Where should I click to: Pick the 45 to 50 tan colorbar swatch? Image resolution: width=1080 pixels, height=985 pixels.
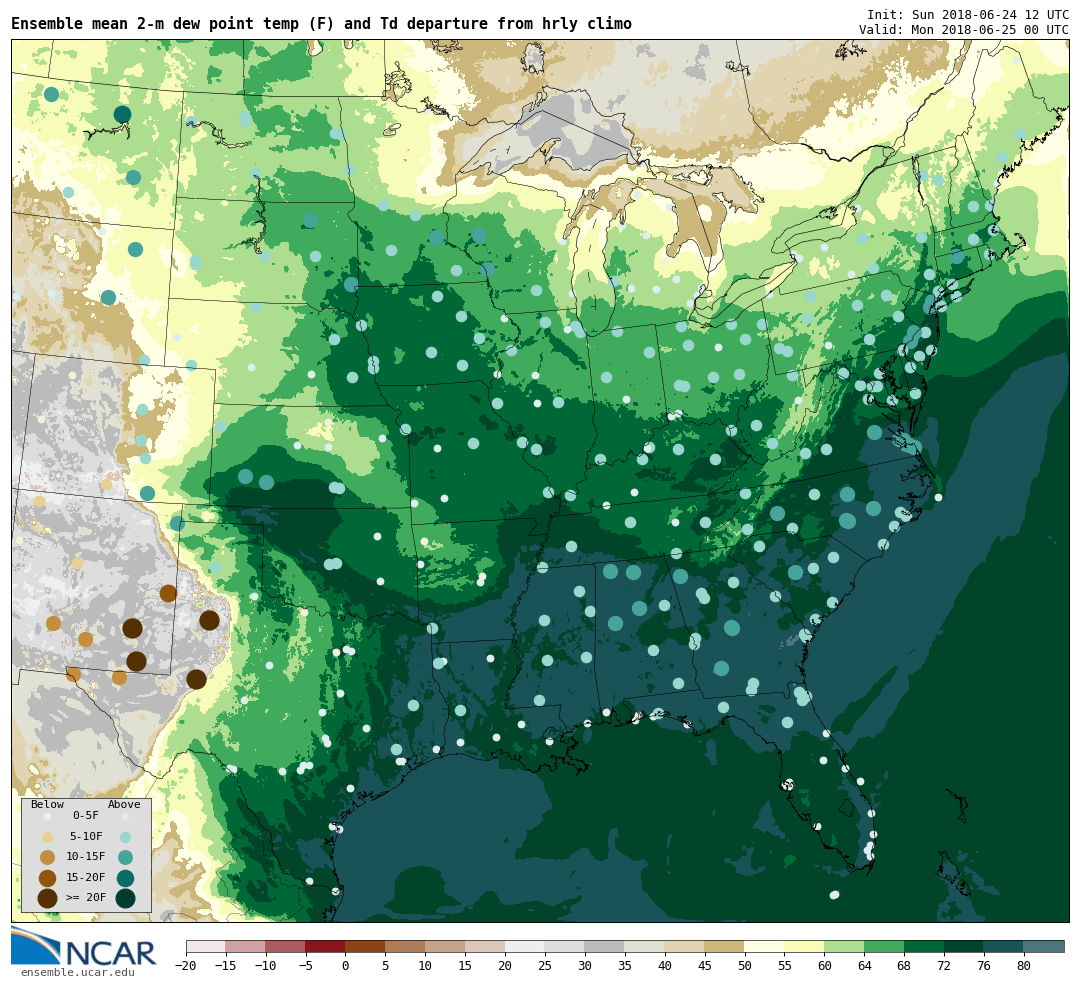725,946
